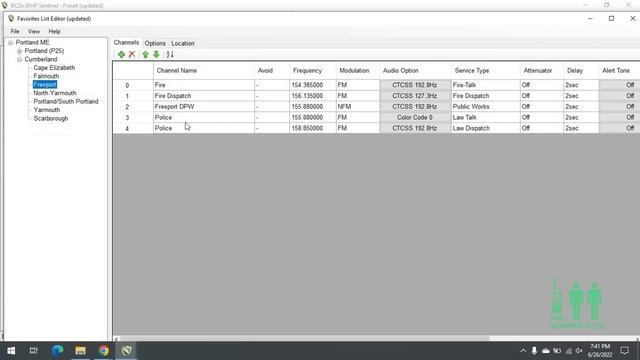Select Yarmouth in the tree
This screenshot has width=640, height=360.
coord(47,110)
